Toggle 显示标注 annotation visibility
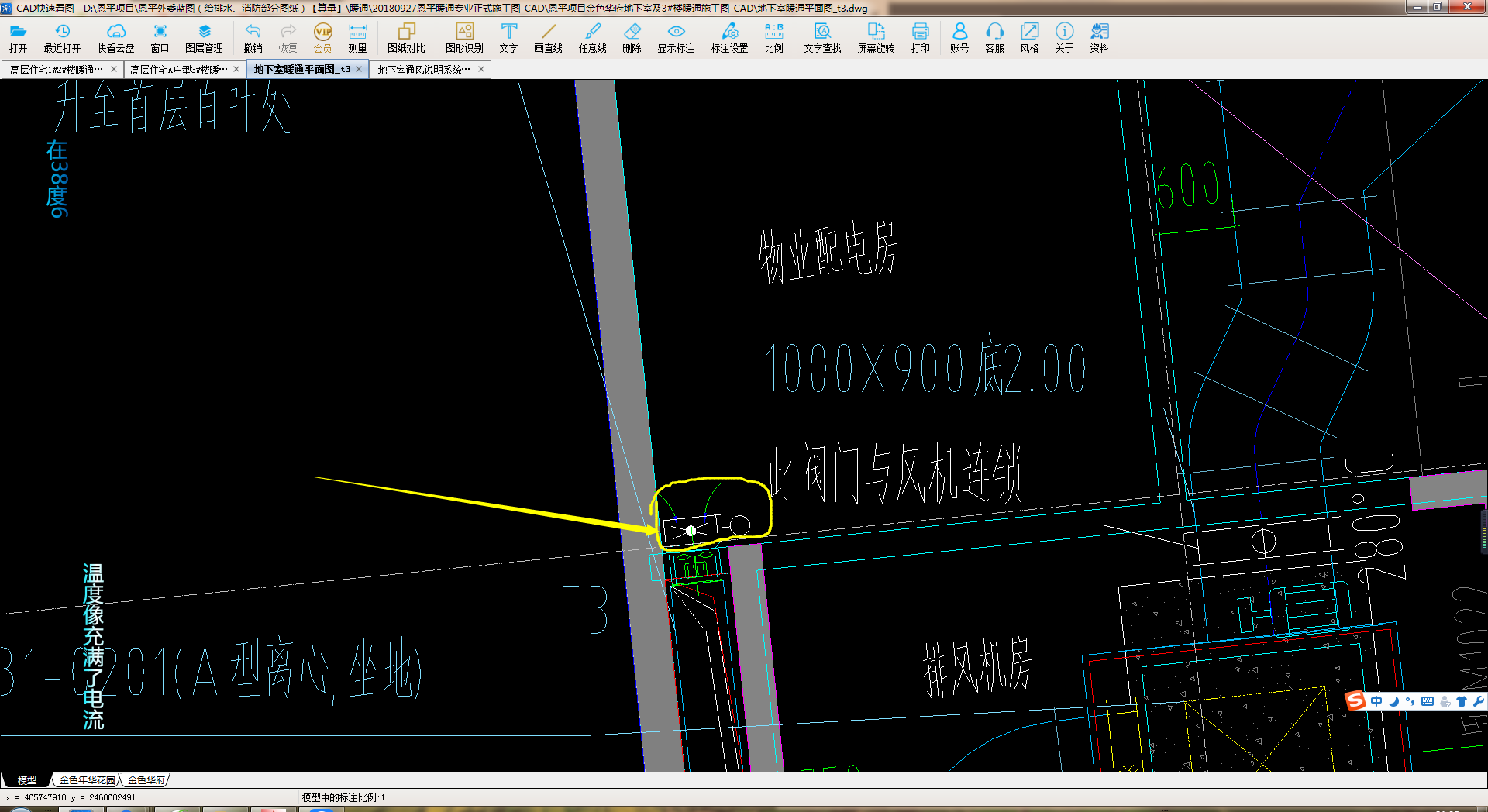 676,37
